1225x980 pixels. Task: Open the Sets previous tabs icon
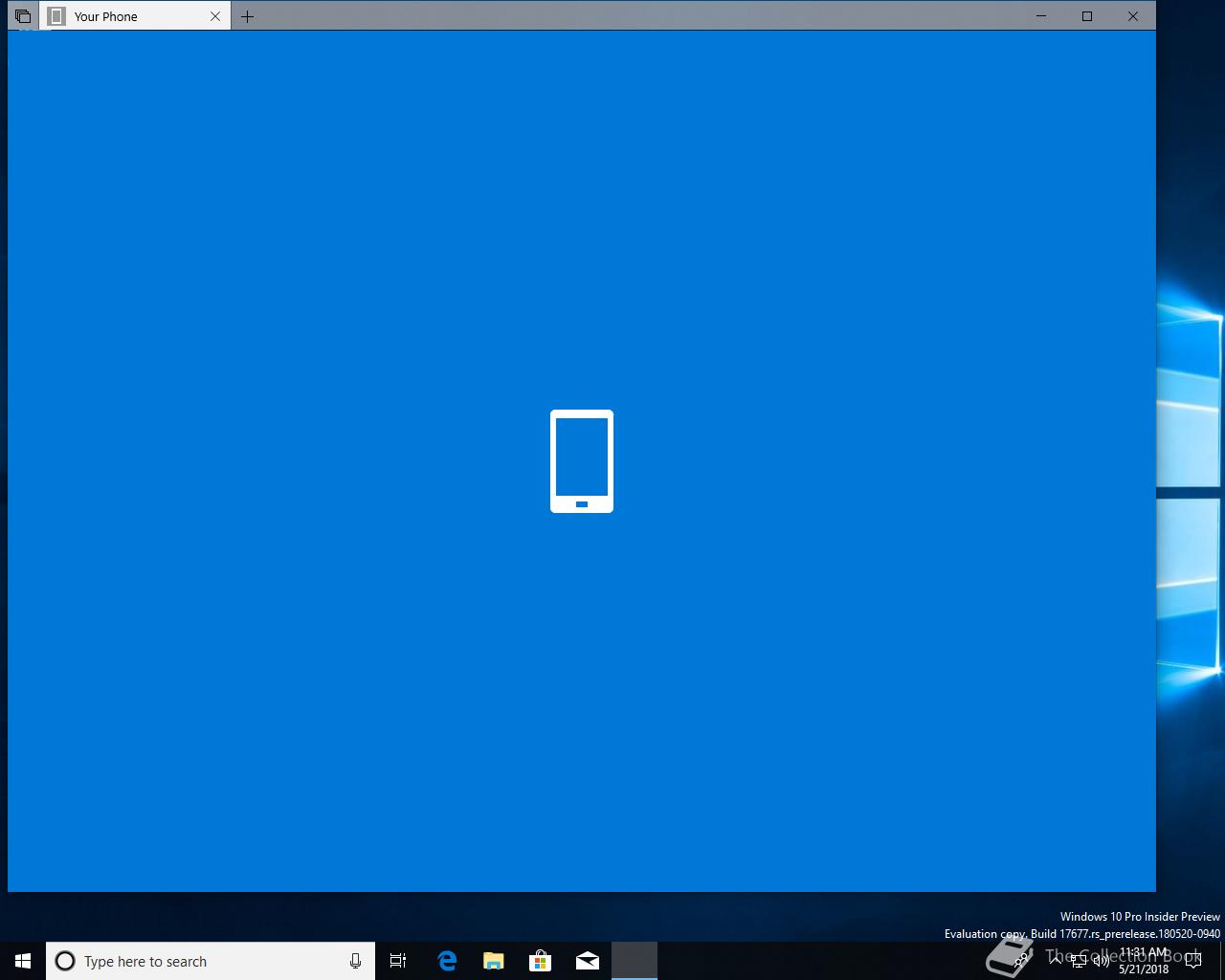point(23,16)
